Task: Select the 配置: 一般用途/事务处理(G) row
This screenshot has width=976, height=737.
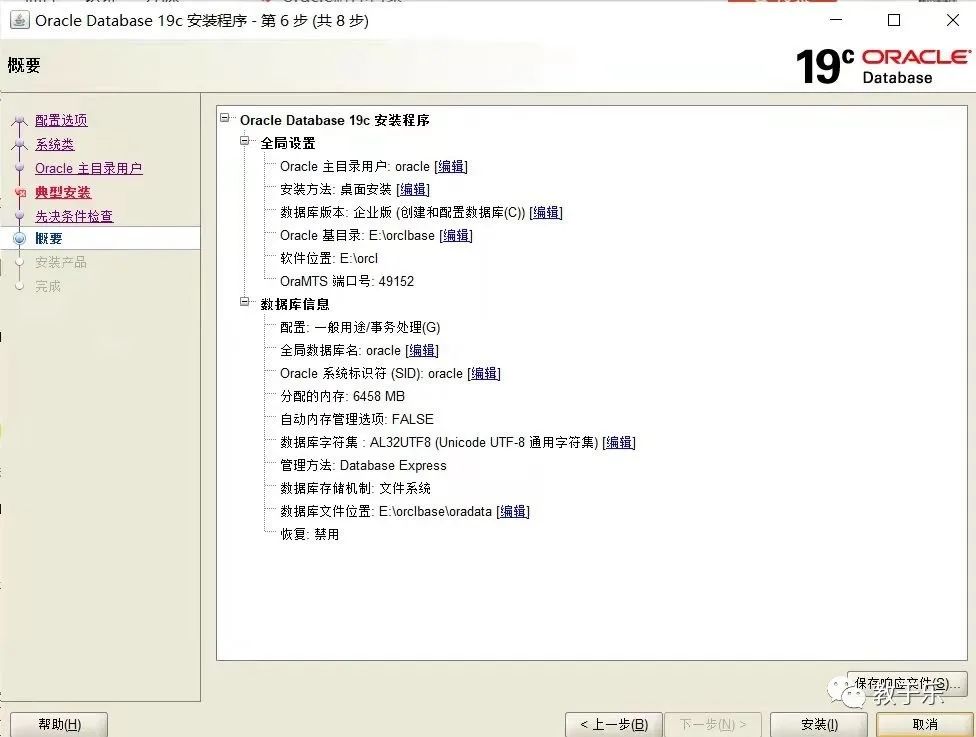Action: [360, 327]
